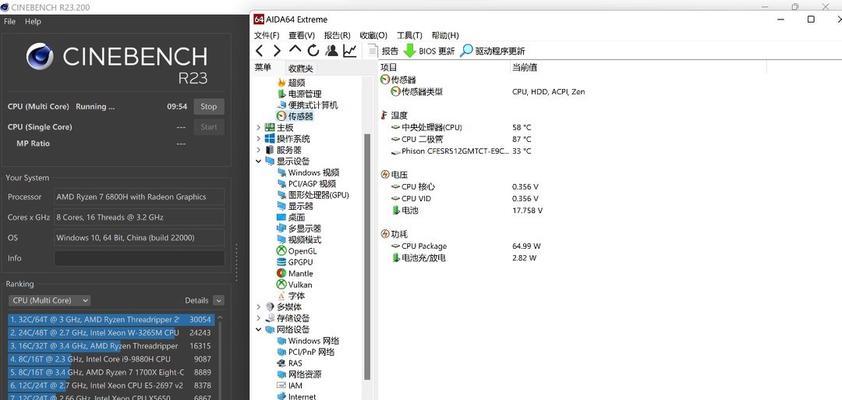Open Cinebench Help menu
842x400 pixels.
tap(33, 21)
